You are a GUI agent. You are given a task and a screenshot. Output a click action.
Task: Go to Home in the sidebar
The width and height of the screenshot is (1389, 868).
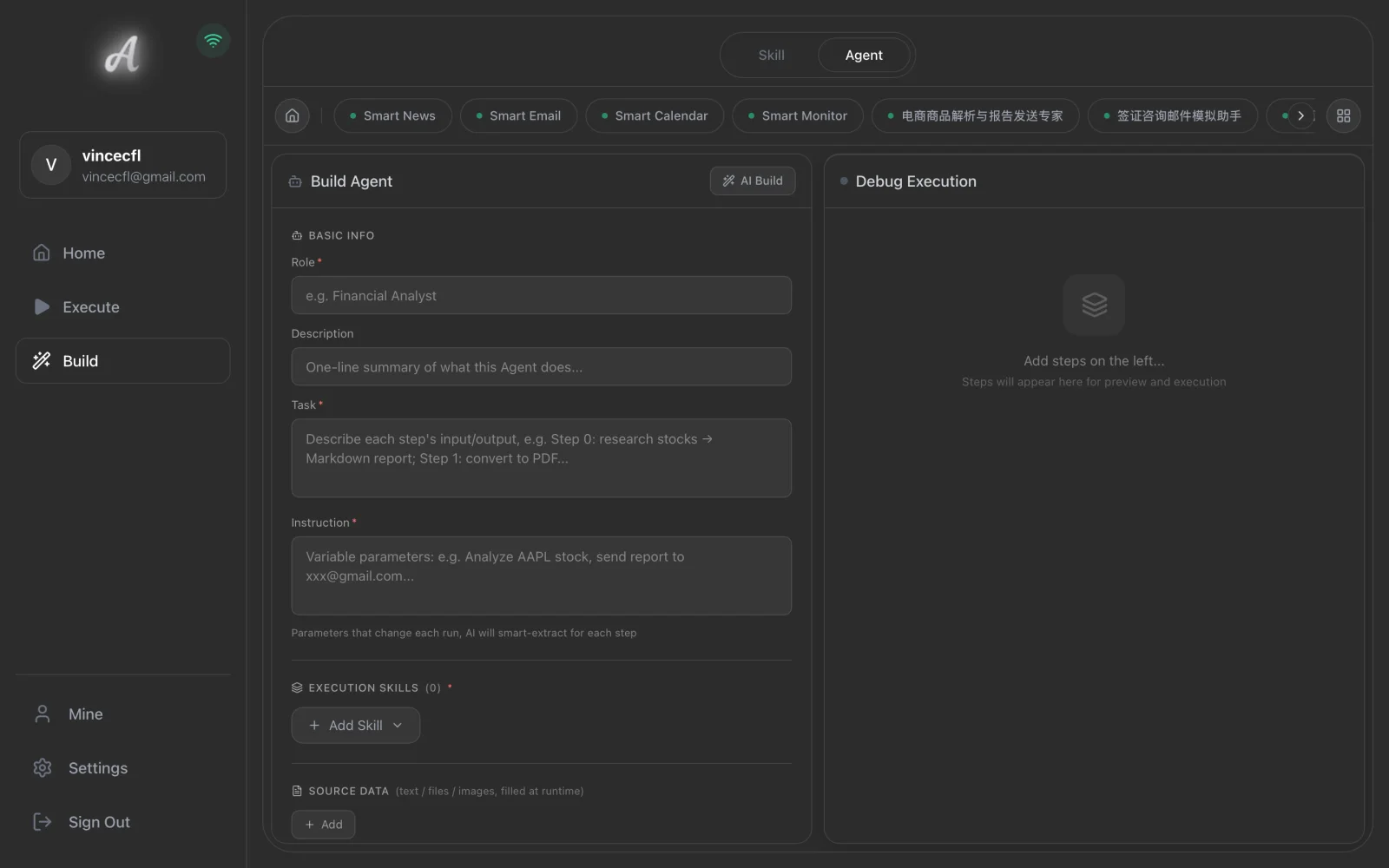click(122, 253)
